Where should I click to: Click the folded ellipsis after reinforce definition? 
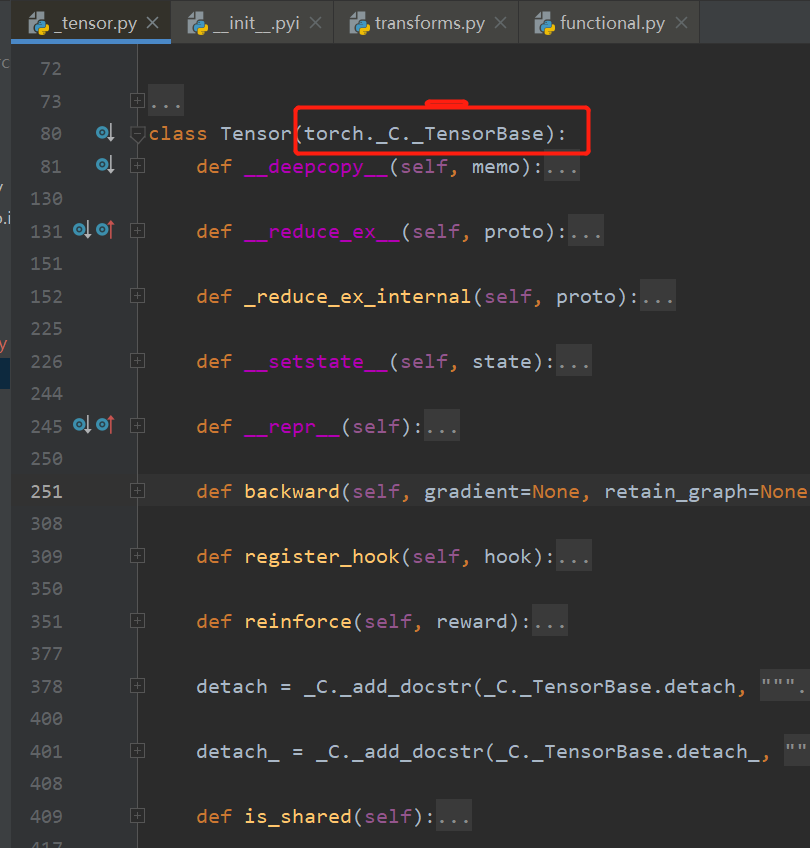pos(549,622)
